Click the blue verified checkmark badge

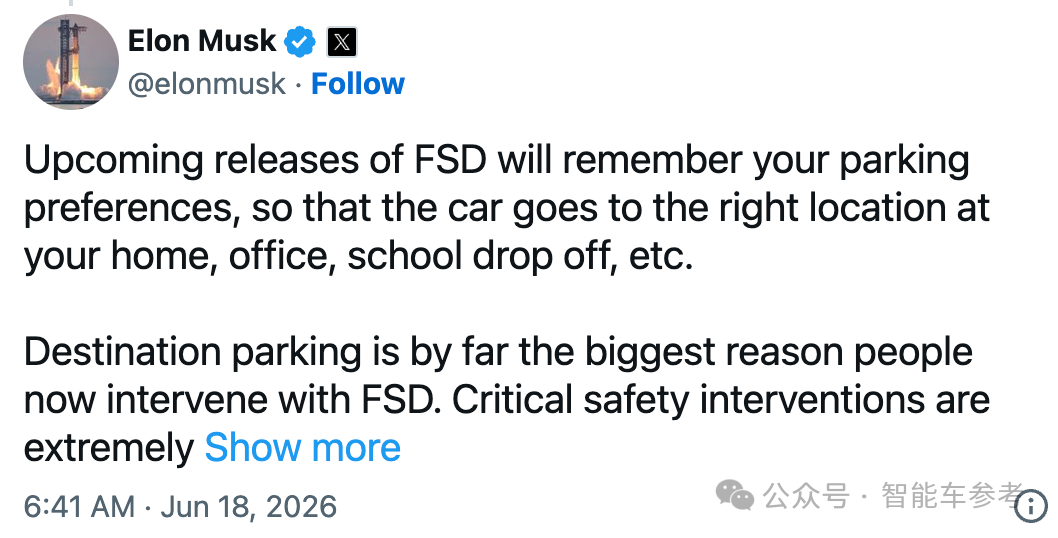click(x=300, y=42)
